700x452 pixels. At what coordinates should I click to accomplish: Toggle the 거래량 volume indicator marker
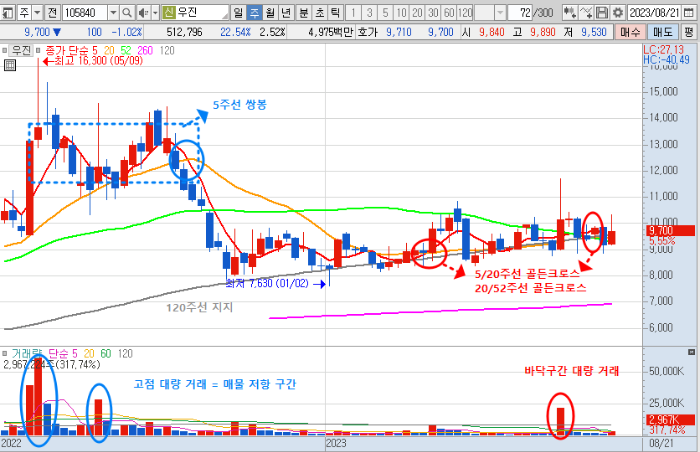pos(4,354)
